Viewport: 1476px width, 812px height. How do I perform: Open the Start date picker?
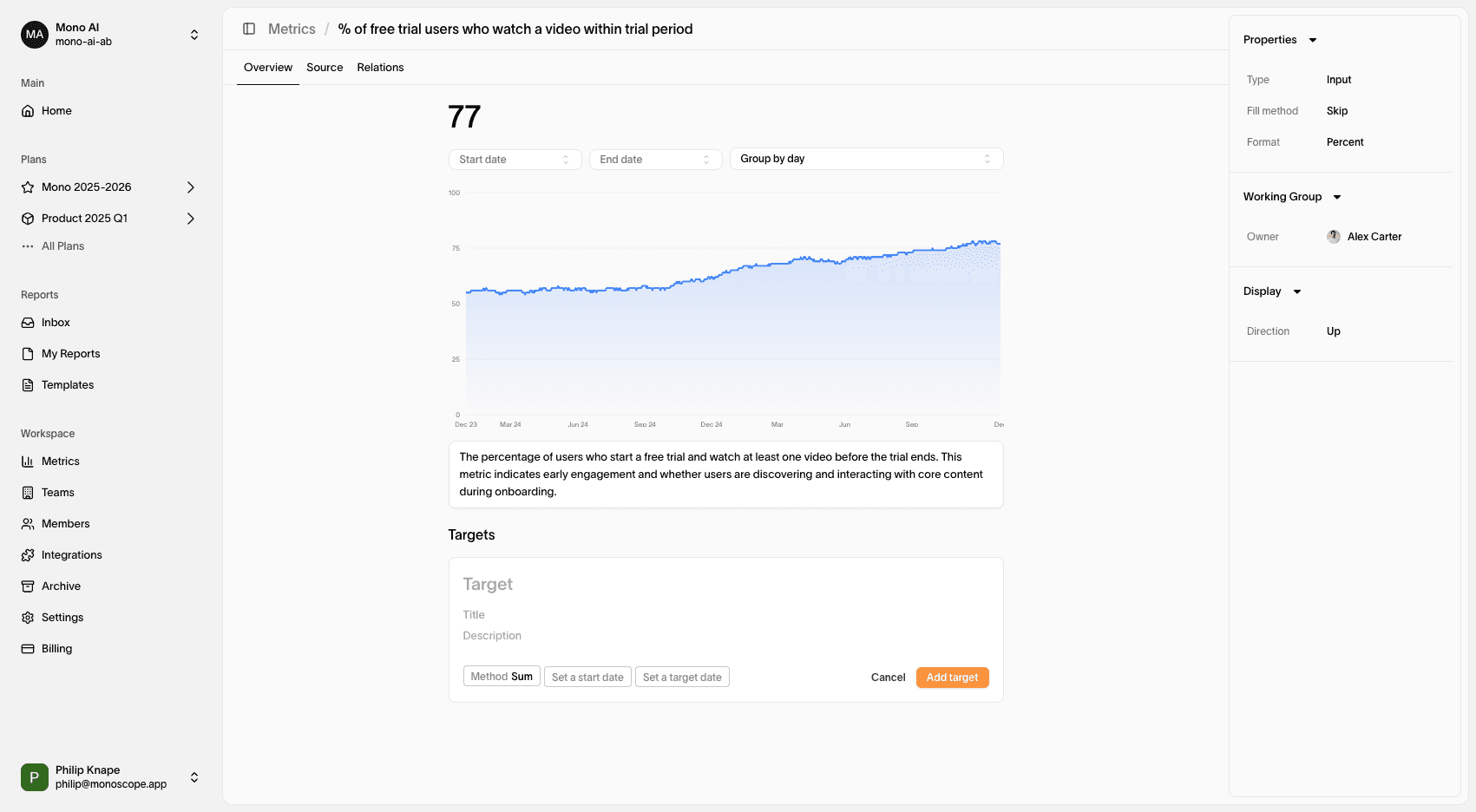coord(515,160)
